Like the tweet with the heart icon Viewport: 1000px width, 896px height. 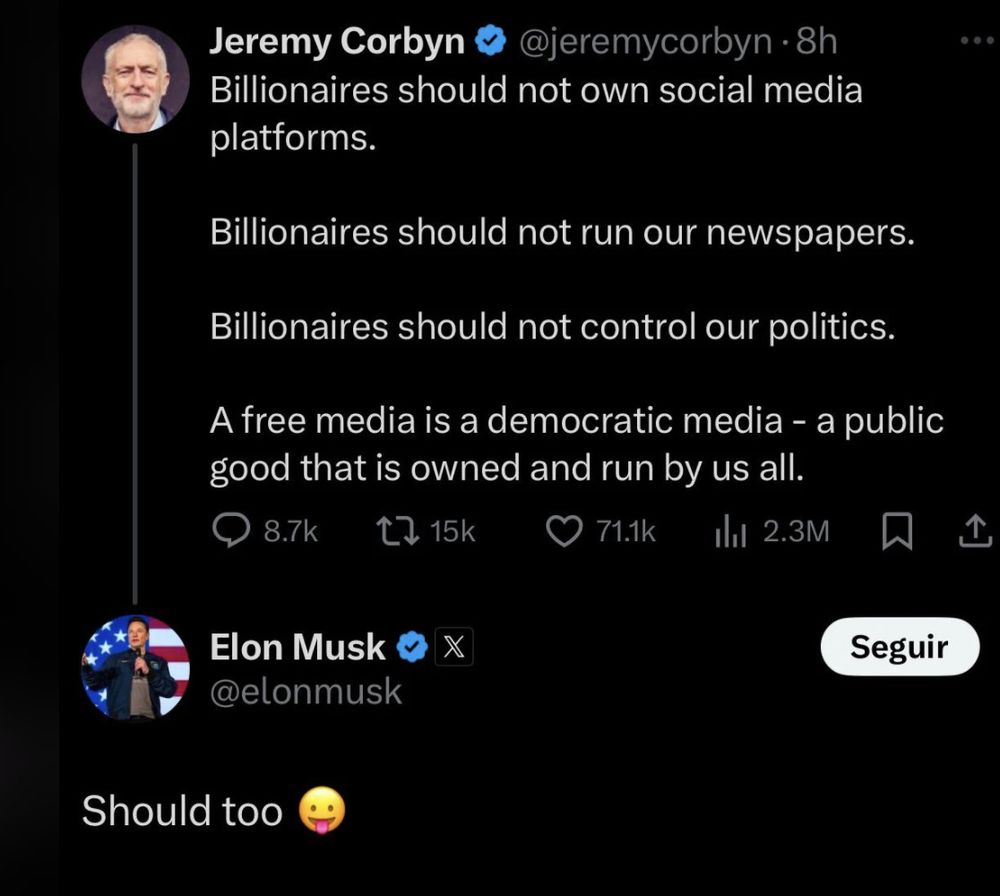(563, 532)
